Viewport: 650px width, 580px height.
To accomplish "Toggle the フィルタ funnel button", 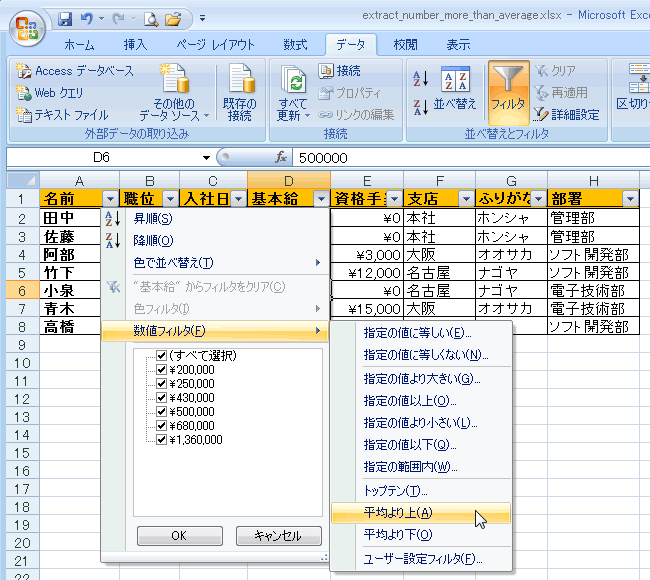I will (x=509, y=92).
